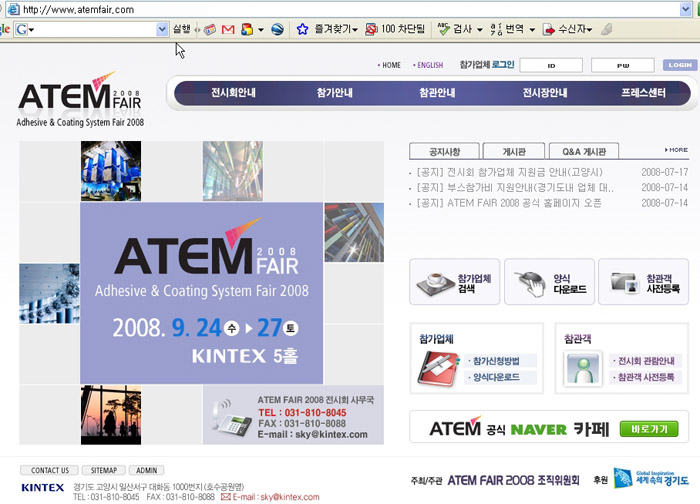
Task: Click the Gmail icon in the toolbar
Action: [228, 29]
